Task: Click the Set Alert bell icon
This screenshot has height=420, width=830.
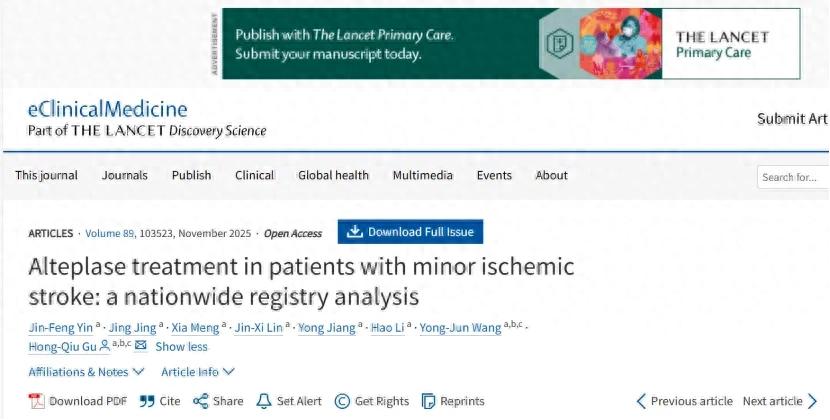Action: pyautogui.click(x=264, y=401)
